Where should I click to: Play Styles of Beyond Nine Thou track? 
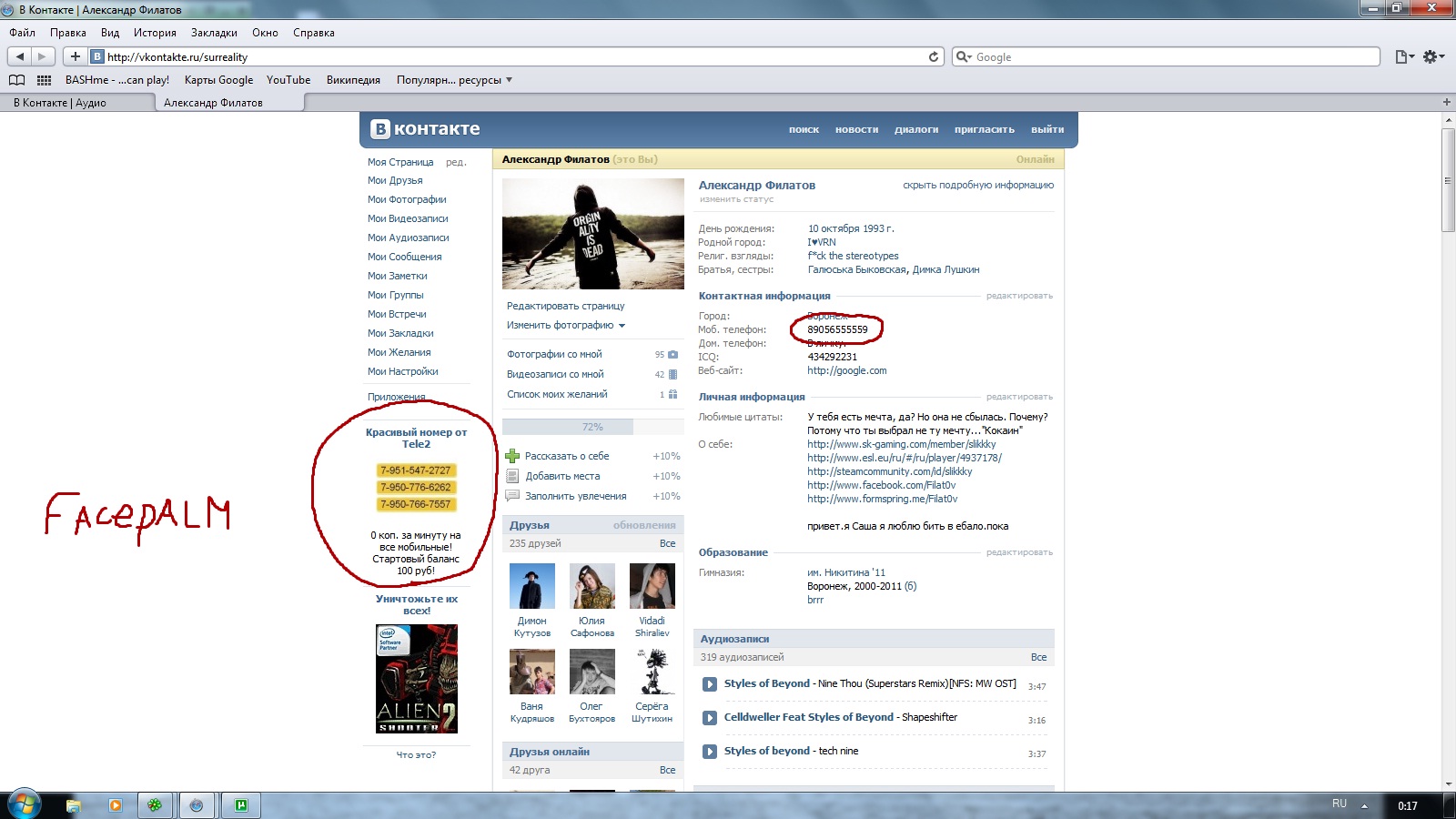[710, 684]
